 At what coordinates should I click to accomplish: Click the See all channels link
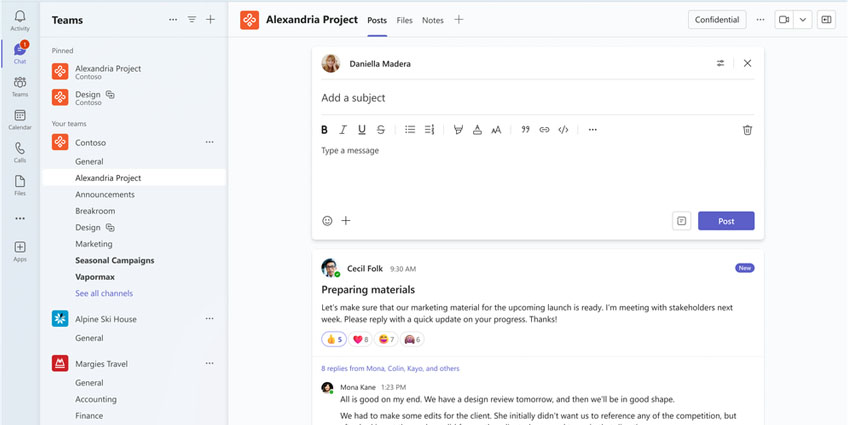coord(104,294)
